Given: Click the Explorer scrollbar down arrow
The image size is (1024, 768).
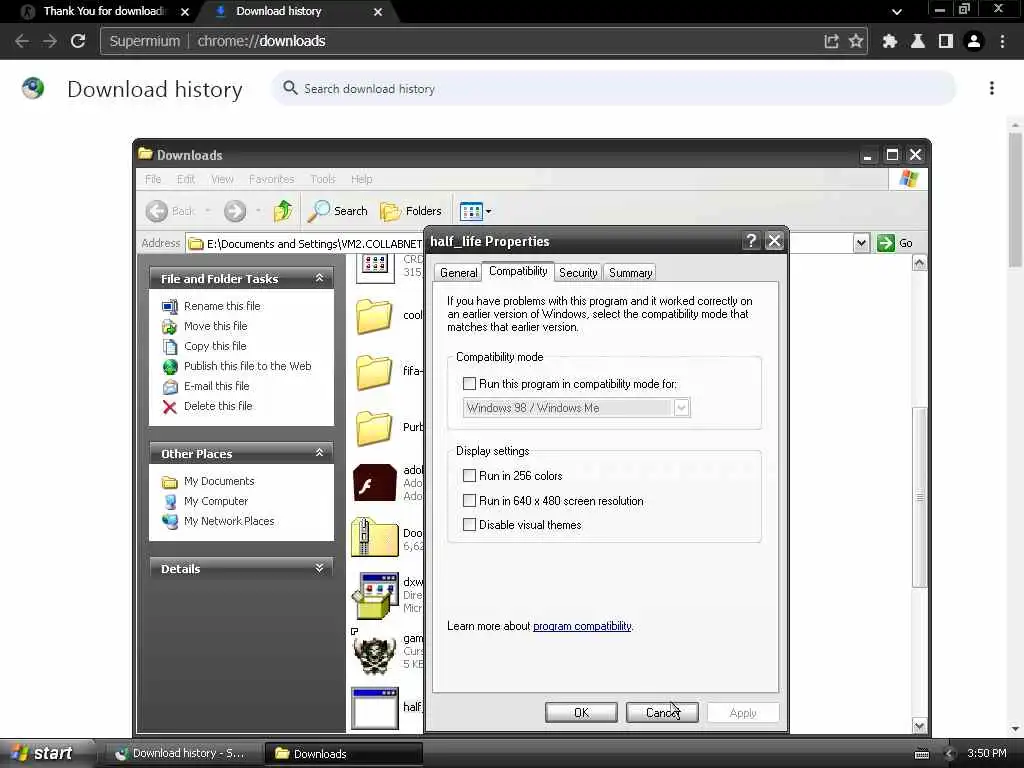Looking at the screenshot, I should pyautogui.click(x=919, y=726).
